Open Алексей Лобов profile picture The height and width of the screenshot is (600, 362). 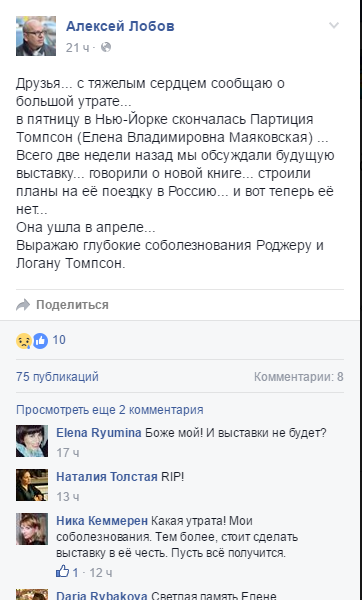(36, 36)
